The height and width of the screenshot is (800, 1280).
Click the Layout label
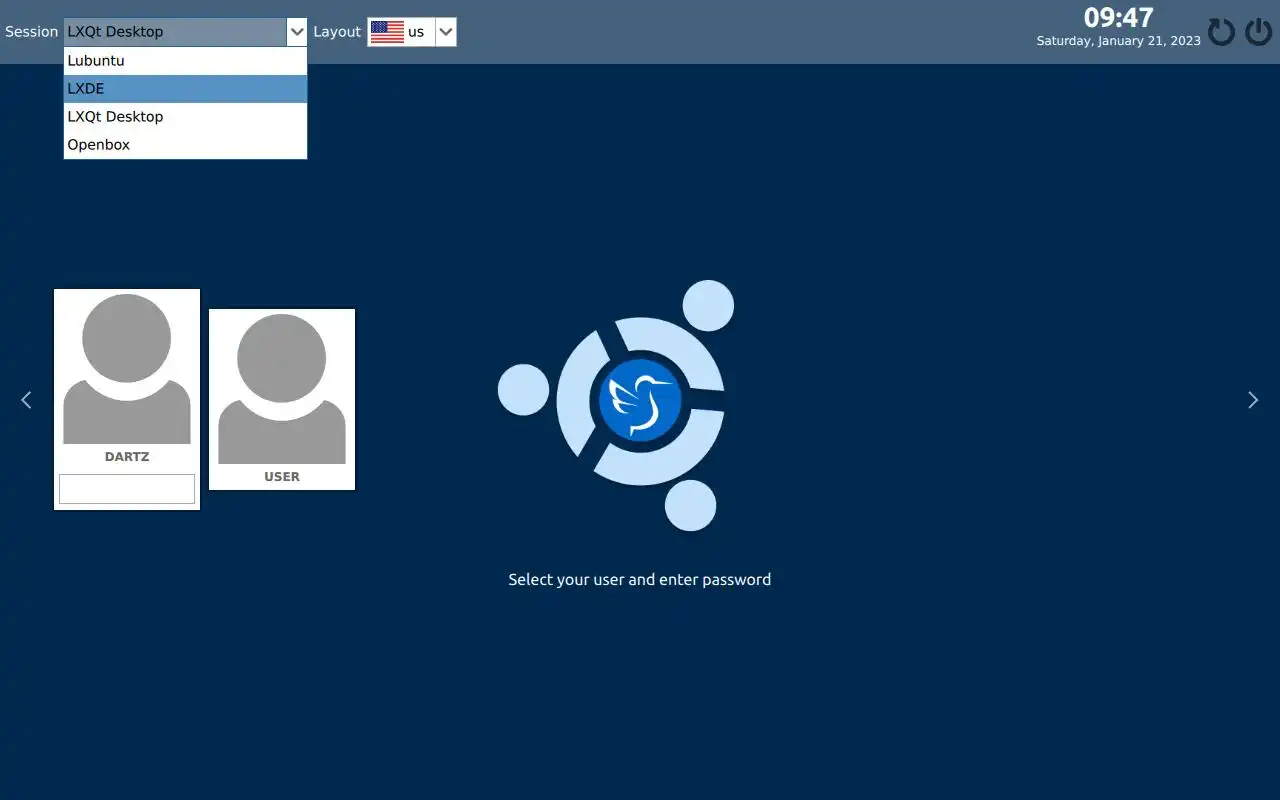(337, 32)
